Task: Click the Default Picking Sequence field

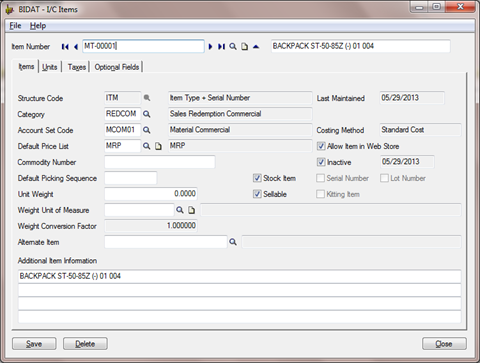Action: tap(130, 178)
